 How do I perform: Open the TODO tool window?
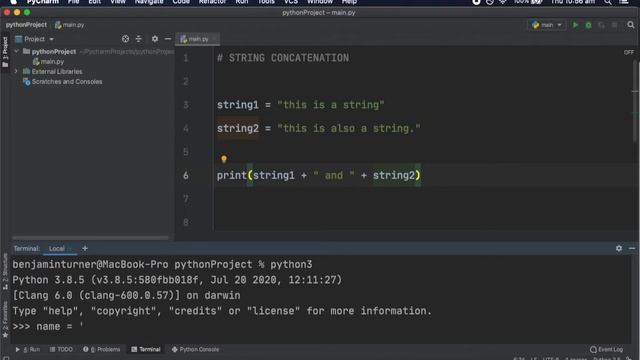click(61, 349)
